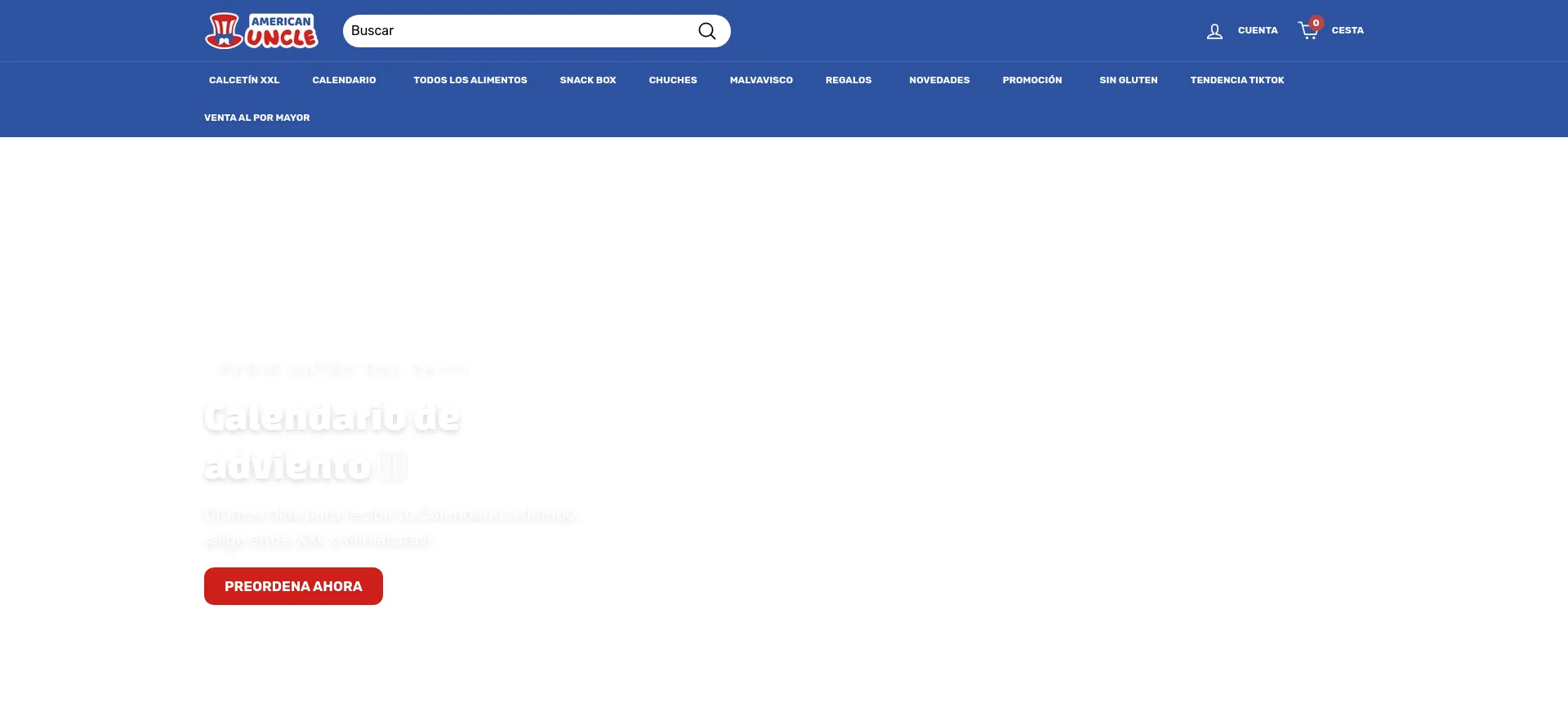Select the CHUCHES menu item
This screenshot has height=725, width=1568.
(672, 80)
